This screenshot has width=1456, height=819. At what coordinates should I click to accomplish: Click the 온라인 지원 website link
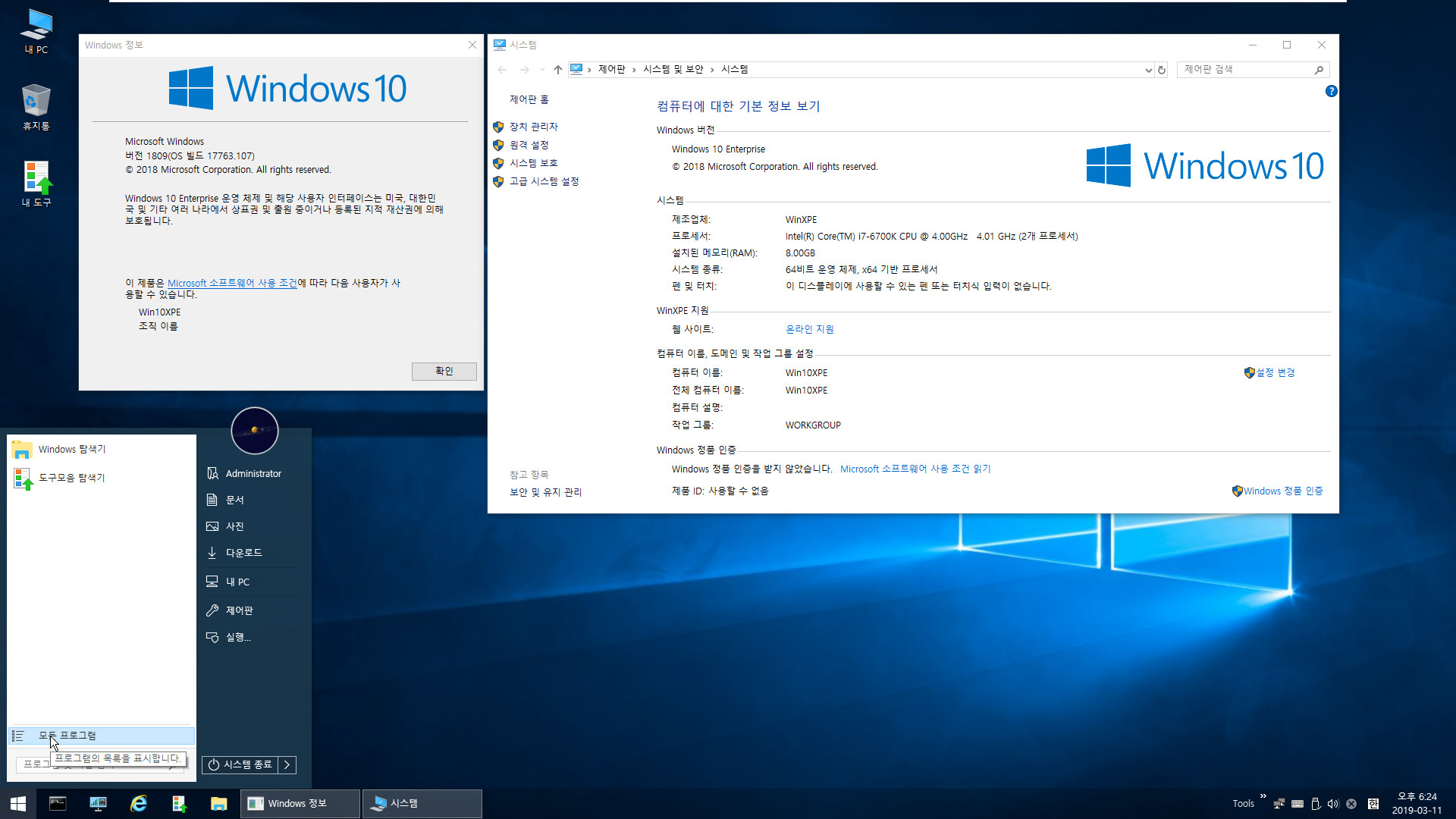[x=809, y=329]
